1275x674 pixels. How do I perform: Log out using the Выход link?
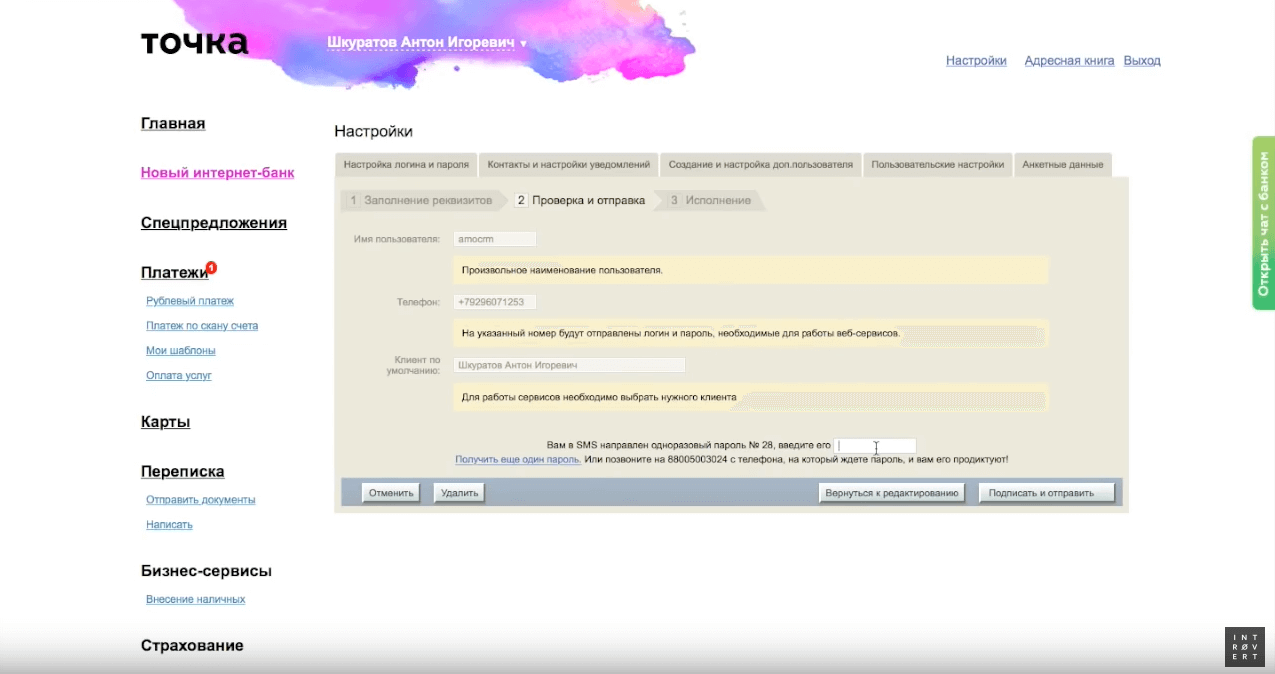pos(1142,61)
